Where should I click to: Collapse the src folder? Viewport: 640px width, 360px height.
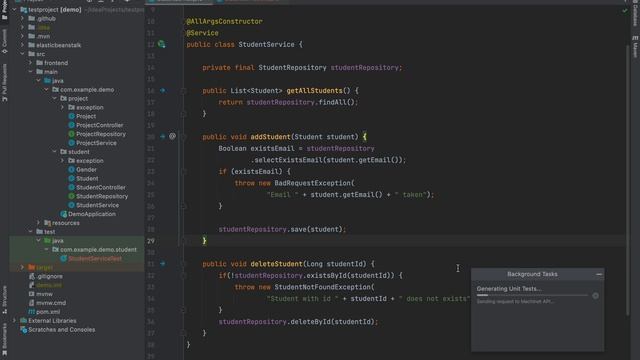tap(22, 54)
